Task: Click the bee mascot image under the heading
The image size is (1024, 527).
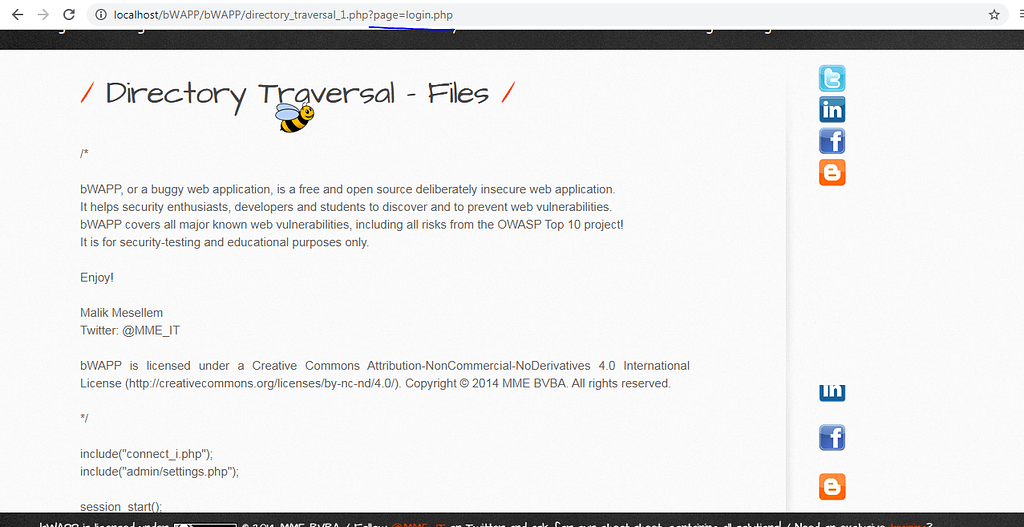Action: 295,118
